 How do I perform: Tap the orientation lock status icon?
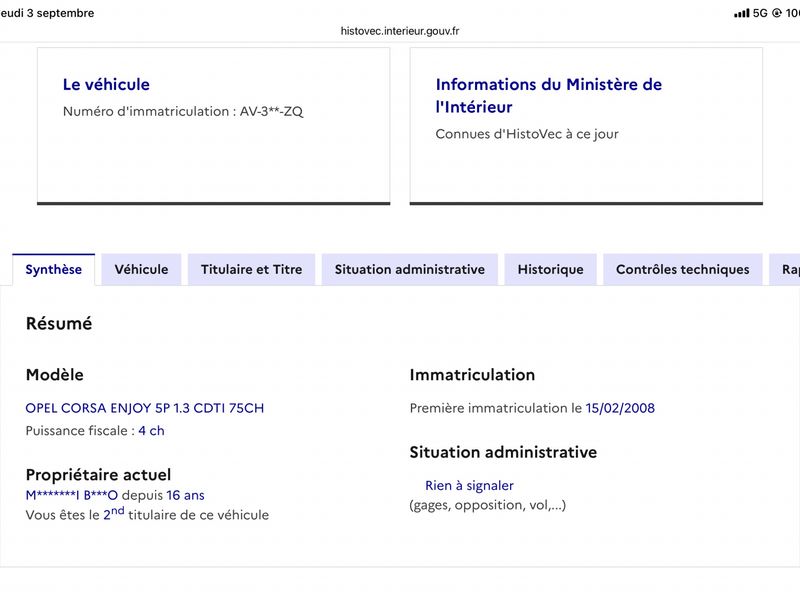[x=777, y=13]
